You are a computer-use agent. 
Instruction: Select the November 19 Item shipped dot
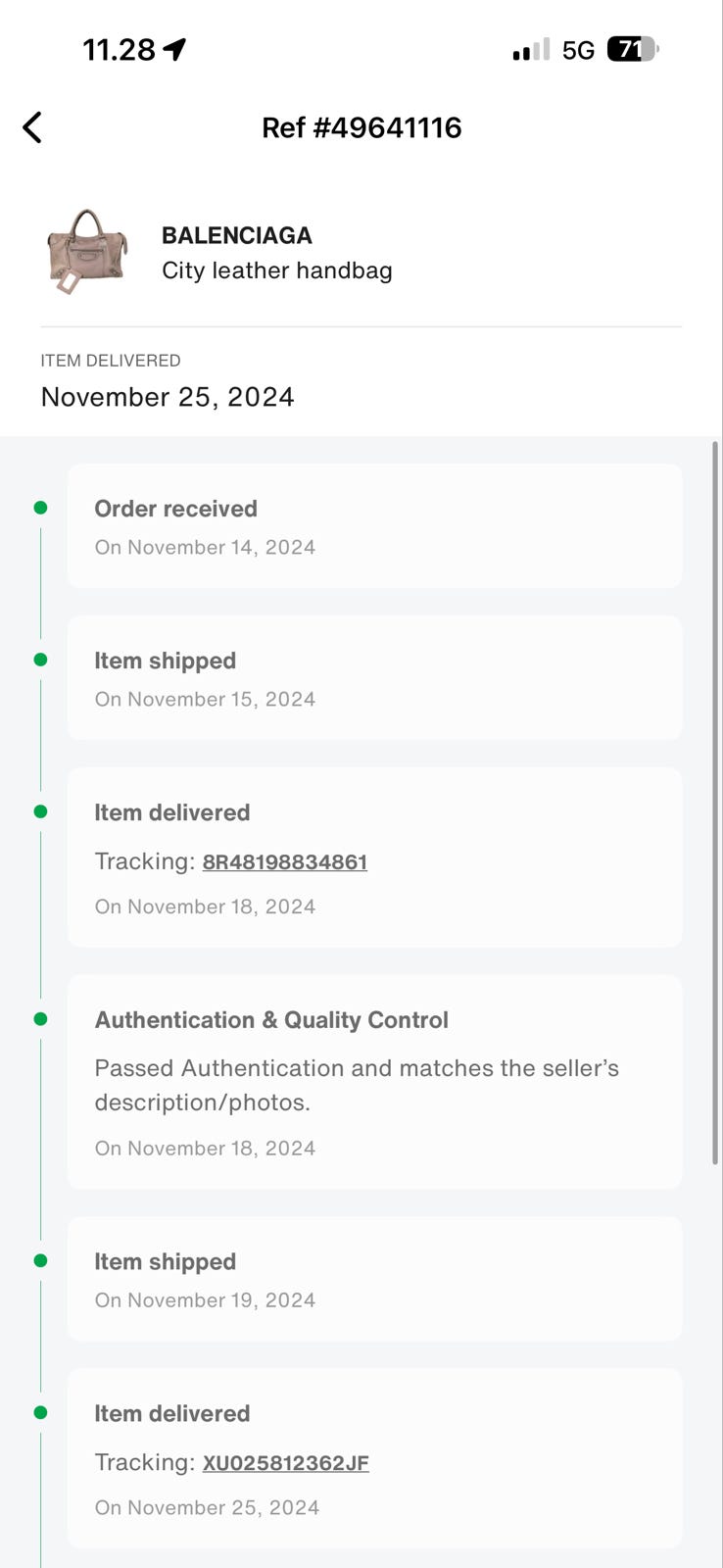40,1260
